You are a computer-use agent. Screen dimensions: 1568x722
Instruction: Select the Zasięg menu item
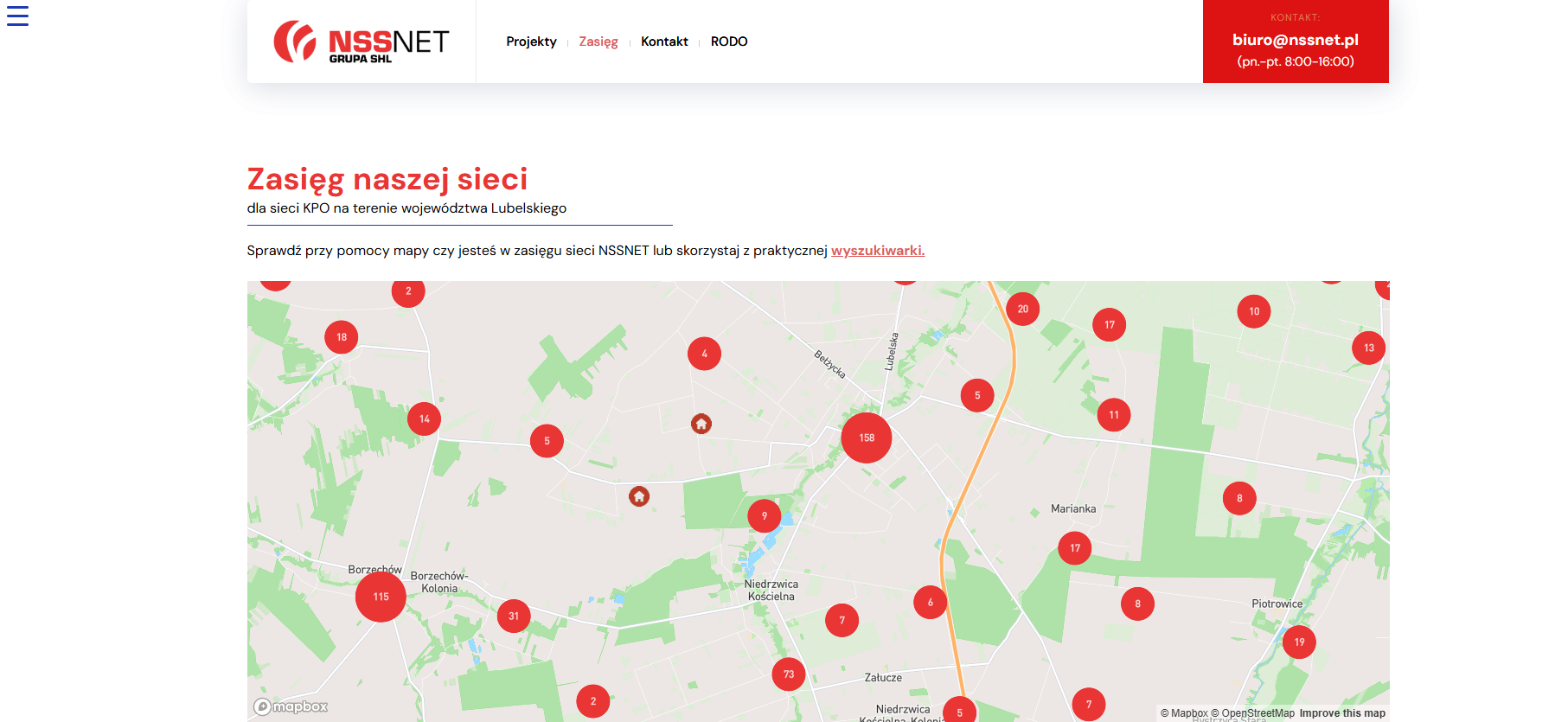tap(598, 42)
